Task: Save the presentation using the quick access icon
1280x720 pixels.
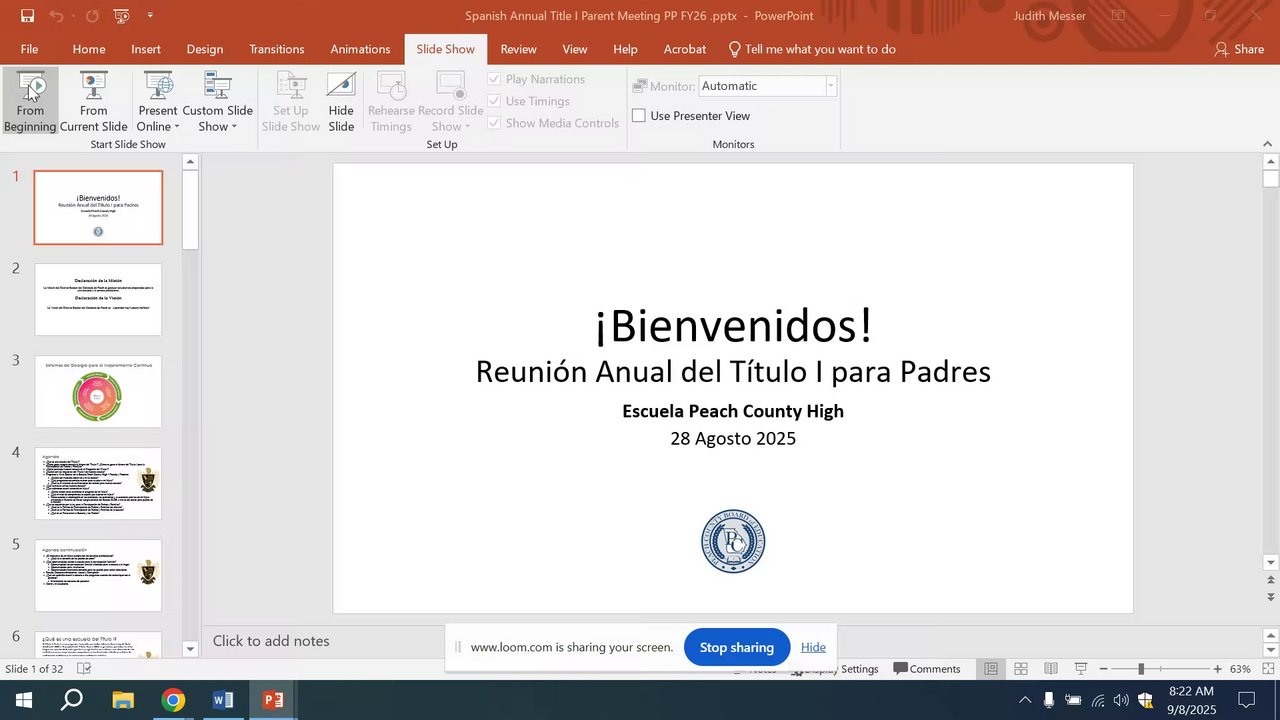Action: click(27, 16)
